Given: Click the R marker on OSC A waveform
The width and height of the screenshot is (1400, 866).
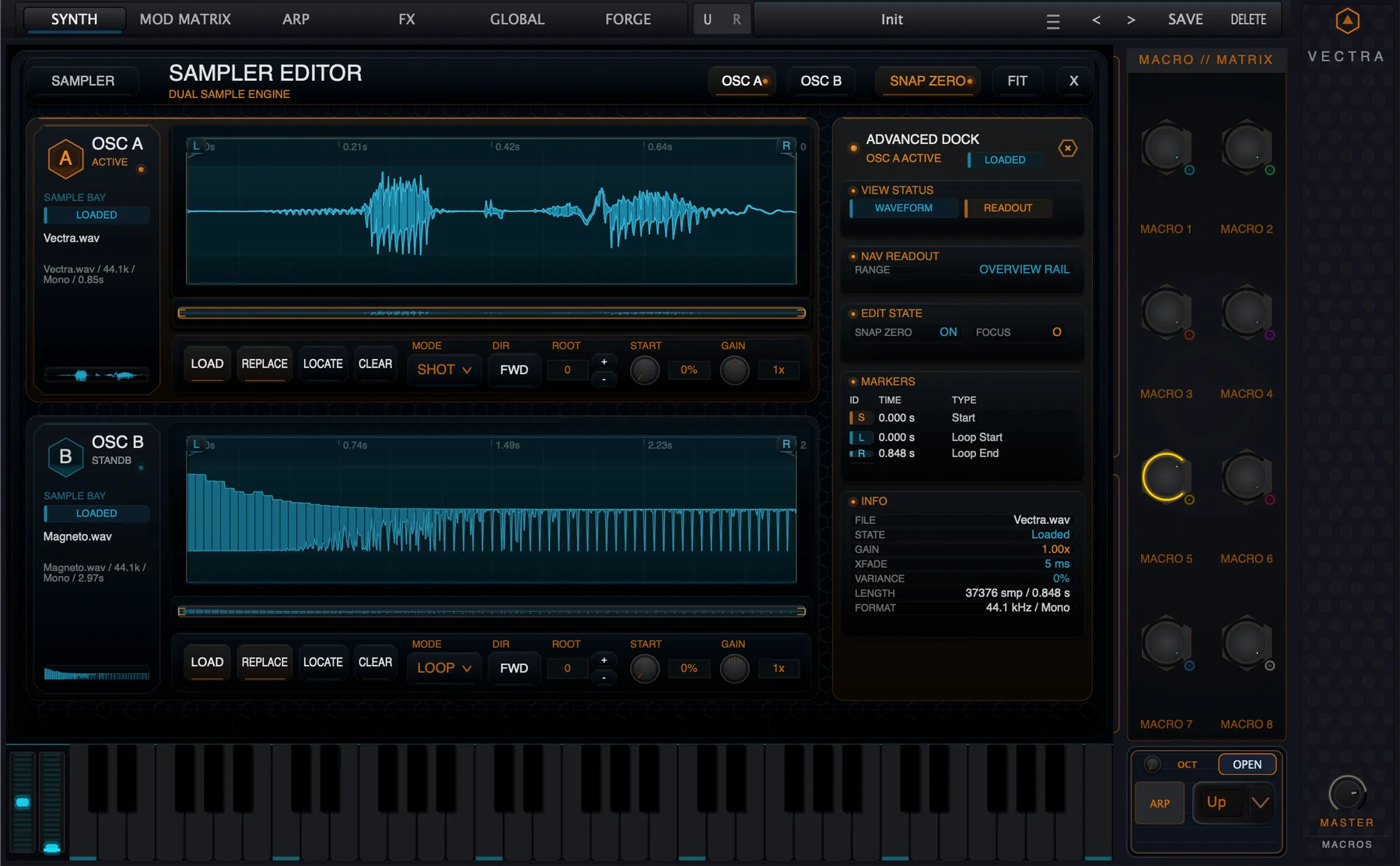Looking at the screenshot, I should click(x=786, y=146).
